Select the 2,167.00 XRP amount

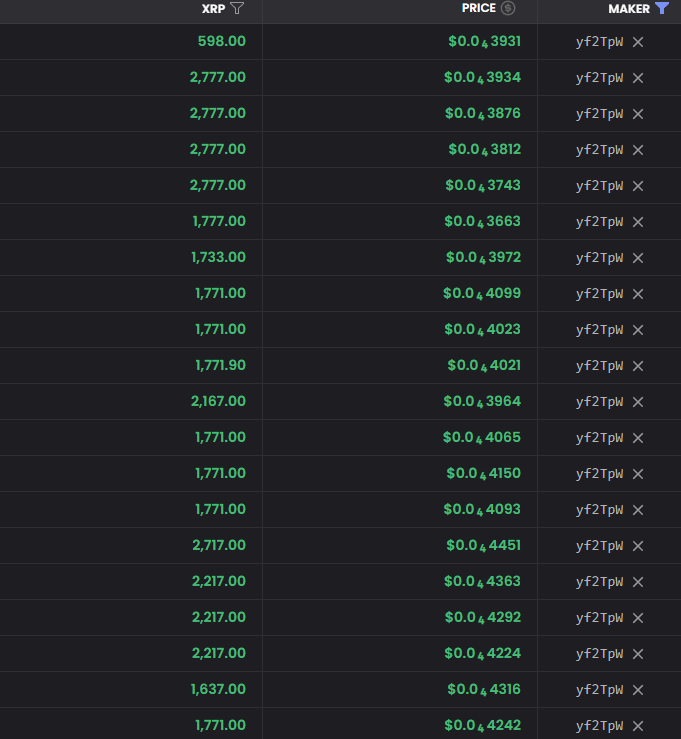click(x=218, y=401)
